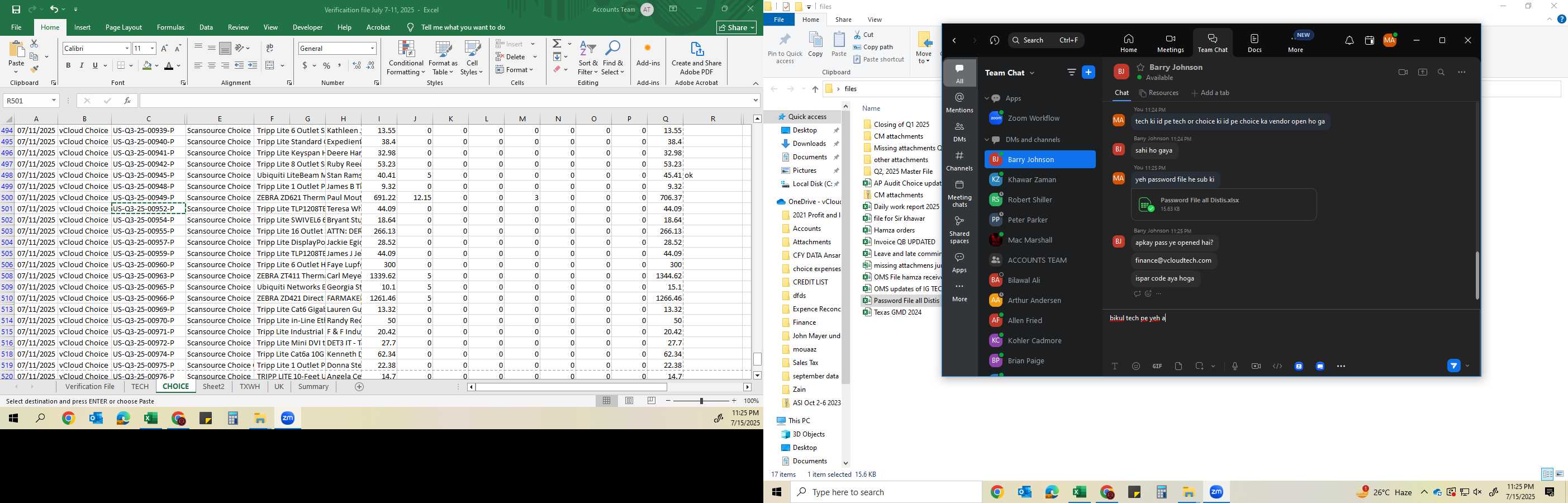Open Conditional Formatting in Excel
Screen dimensions: 1568x503
pyautogui.click(x=406, y=58)
